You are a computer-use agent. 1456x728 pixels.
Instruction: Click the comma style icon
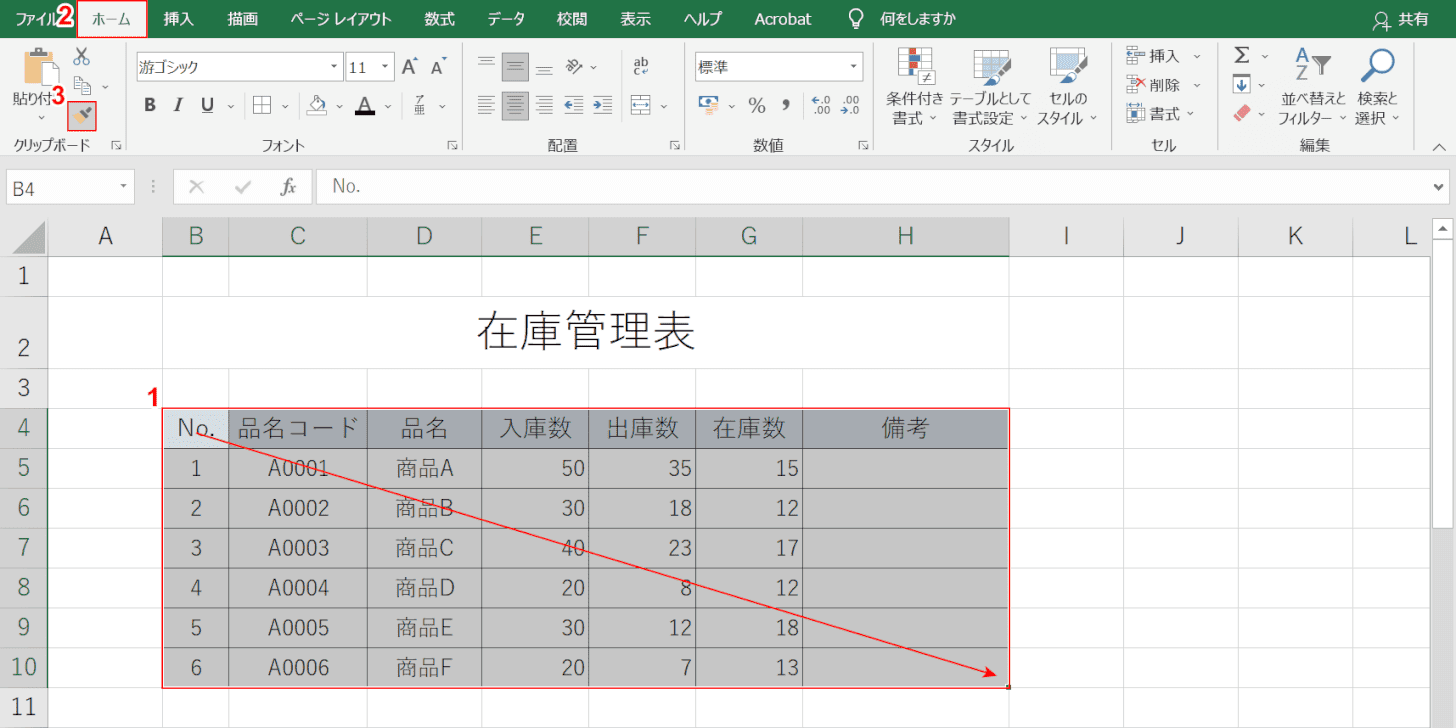[786, 105]
